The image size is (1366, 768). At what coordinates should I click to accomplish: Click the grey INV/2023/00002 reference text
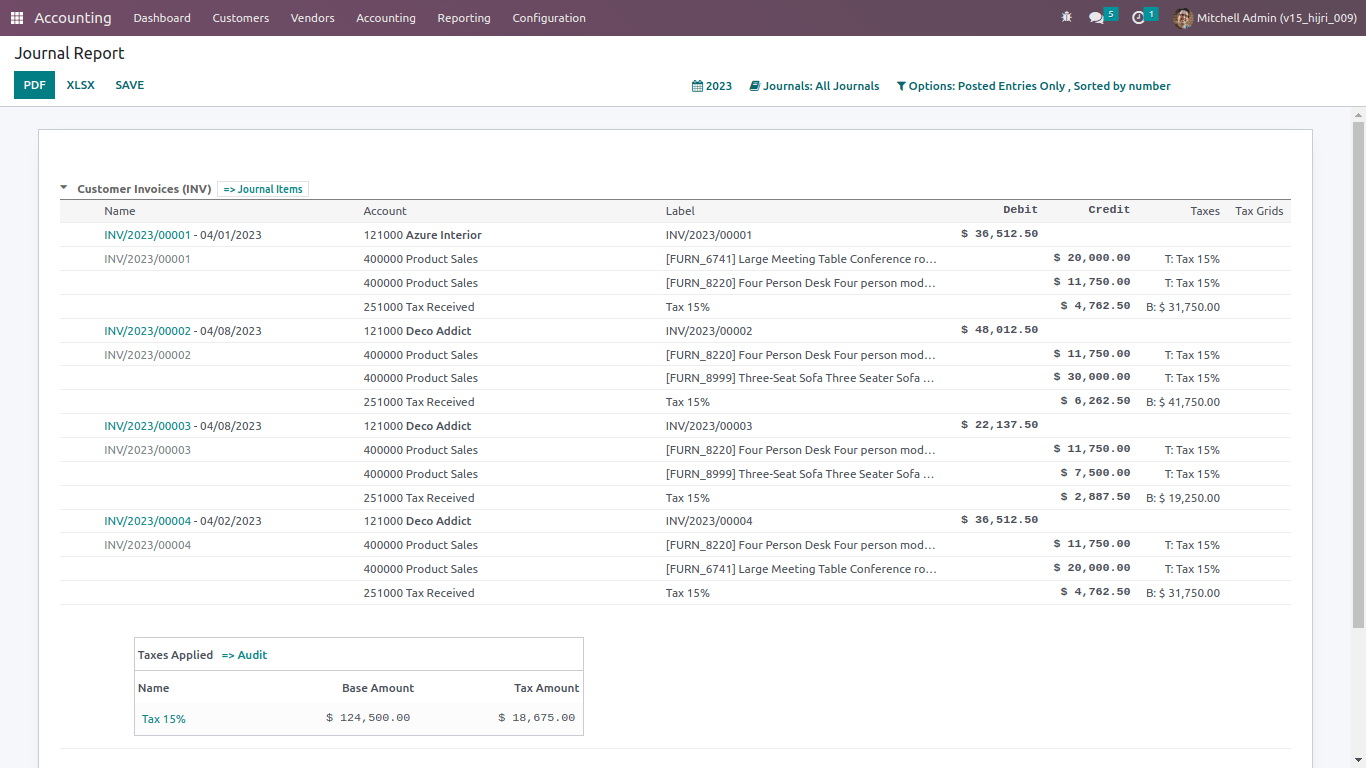click(147, 355)
